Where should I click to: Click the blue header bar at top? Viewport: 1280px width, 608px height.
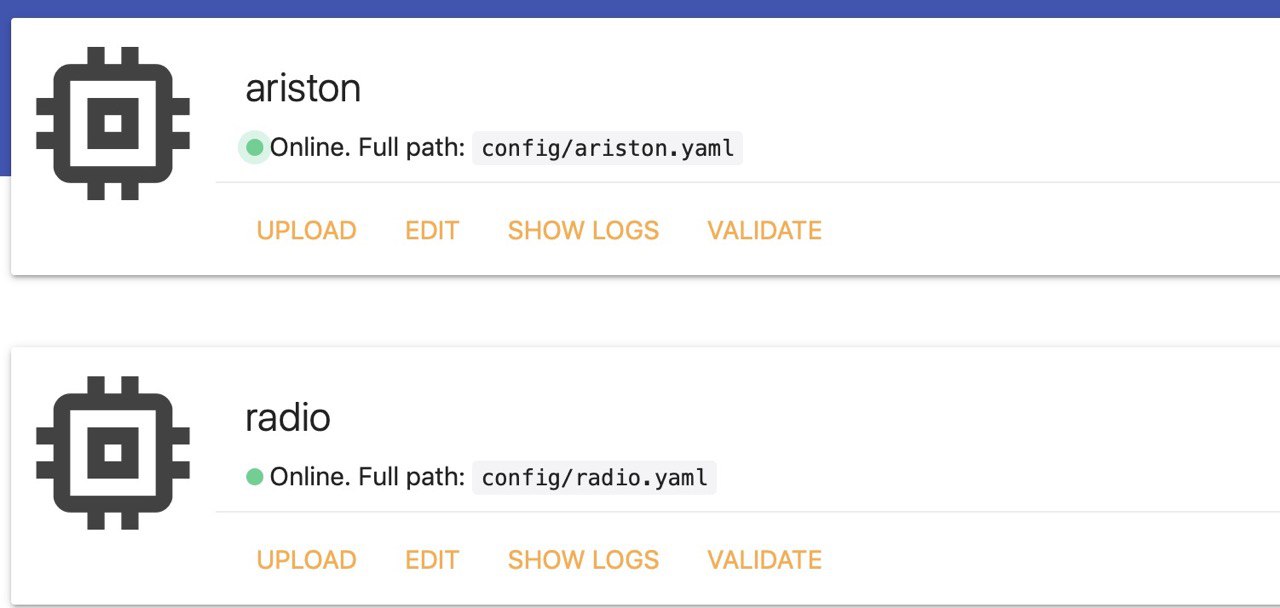coord(640,8)
